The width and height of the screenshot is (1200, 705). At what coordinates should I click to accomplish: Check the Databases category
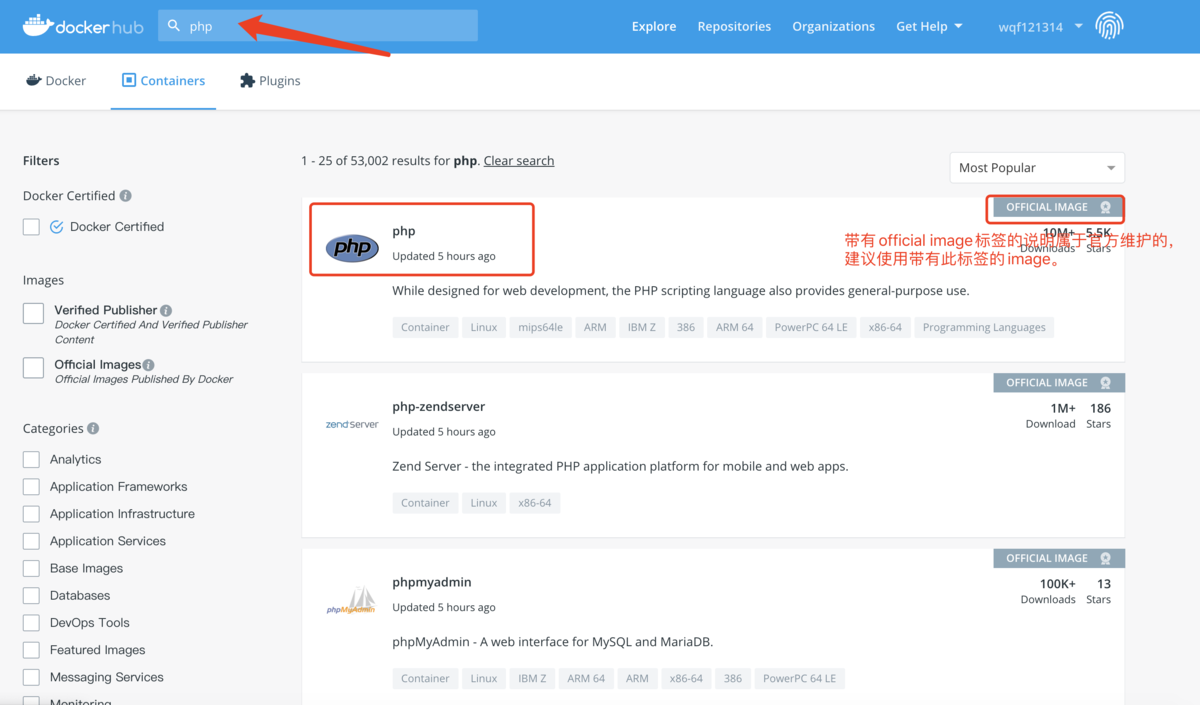click(32, 595)
